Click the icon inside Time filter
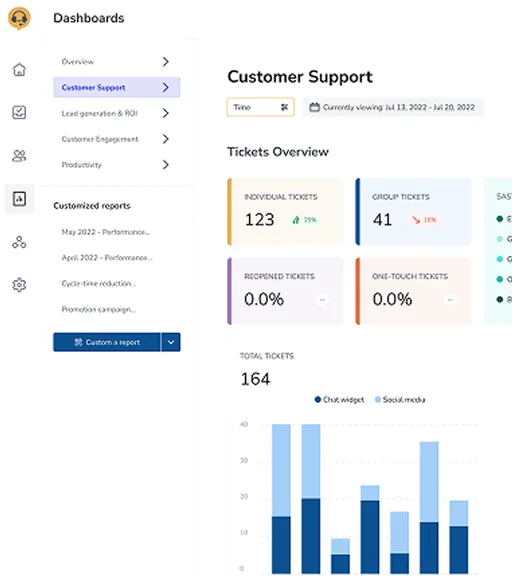512x578 pixels. click(284, 107)
